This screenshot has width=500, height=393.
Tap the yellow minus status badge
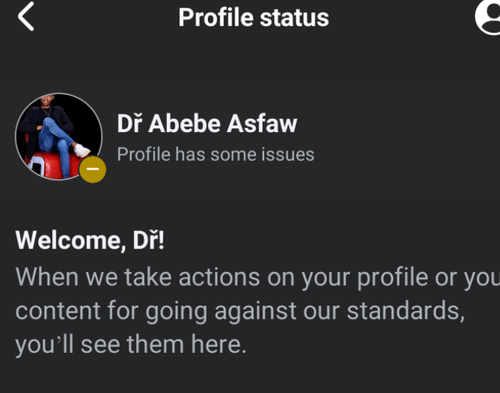click(93, 169)
